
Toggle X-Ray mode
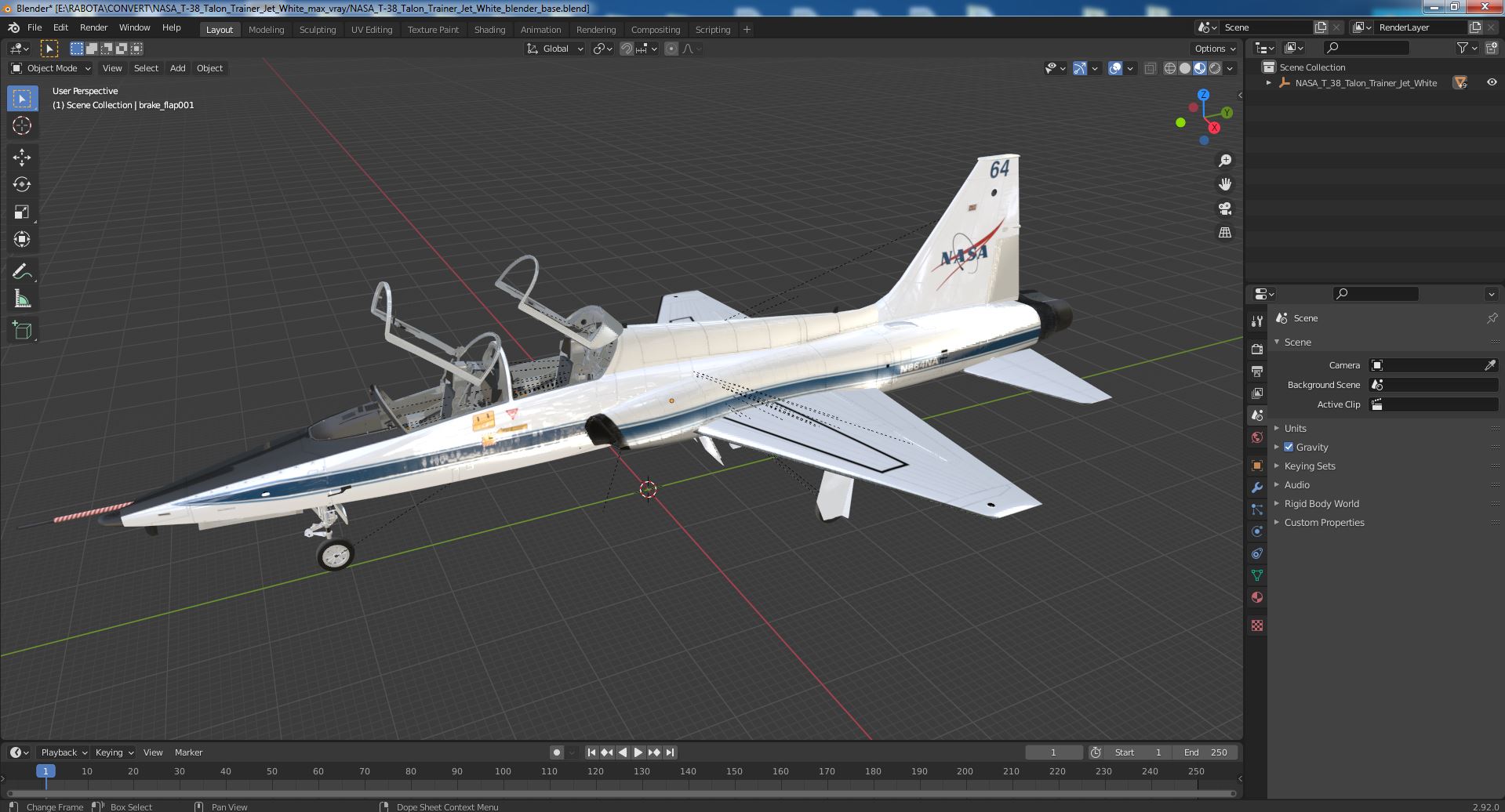pos(1150,68)
